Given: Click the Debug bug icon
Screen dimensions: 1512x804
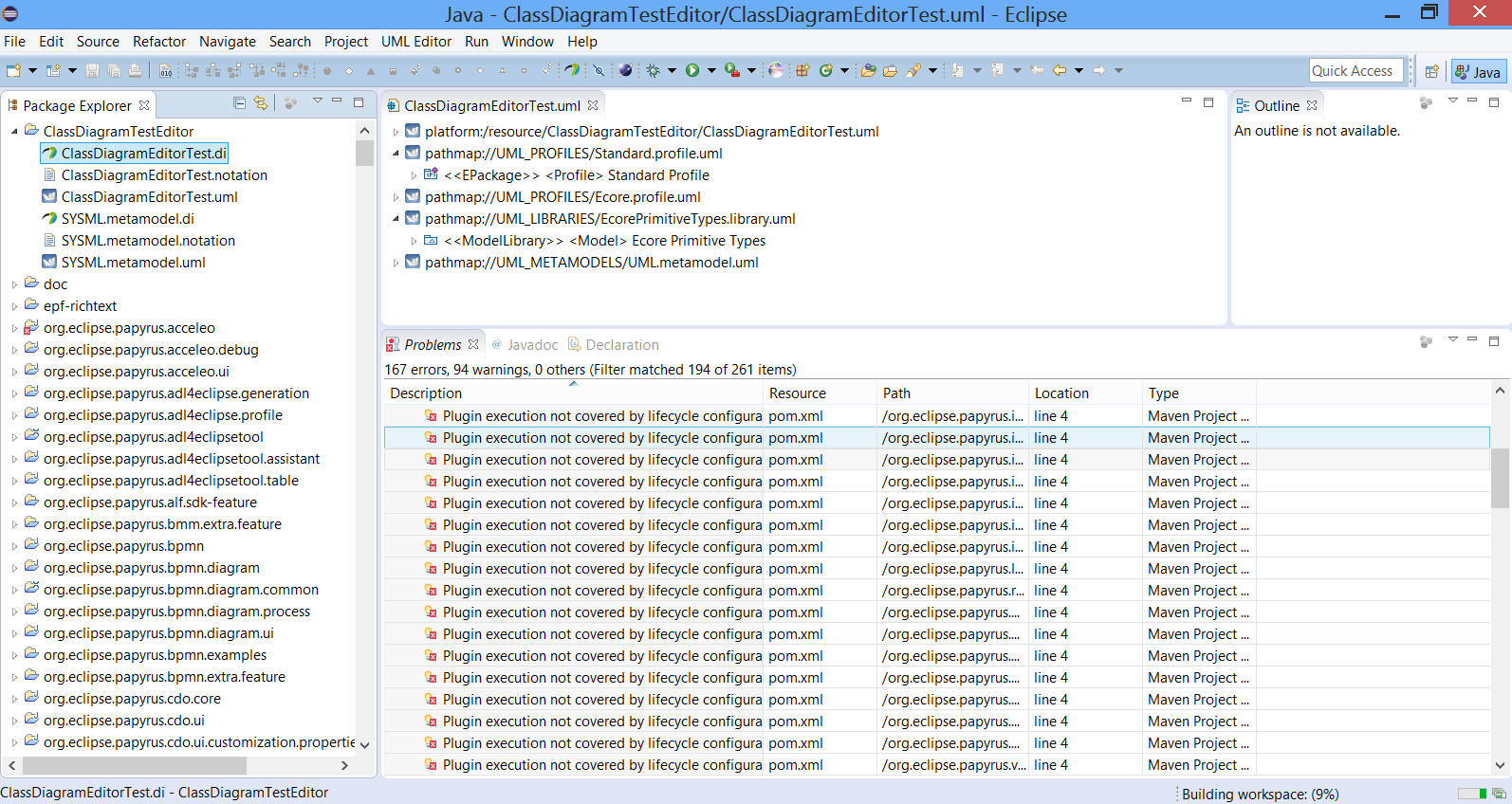Looking at the screenshot, I should [x=653, y=70].
